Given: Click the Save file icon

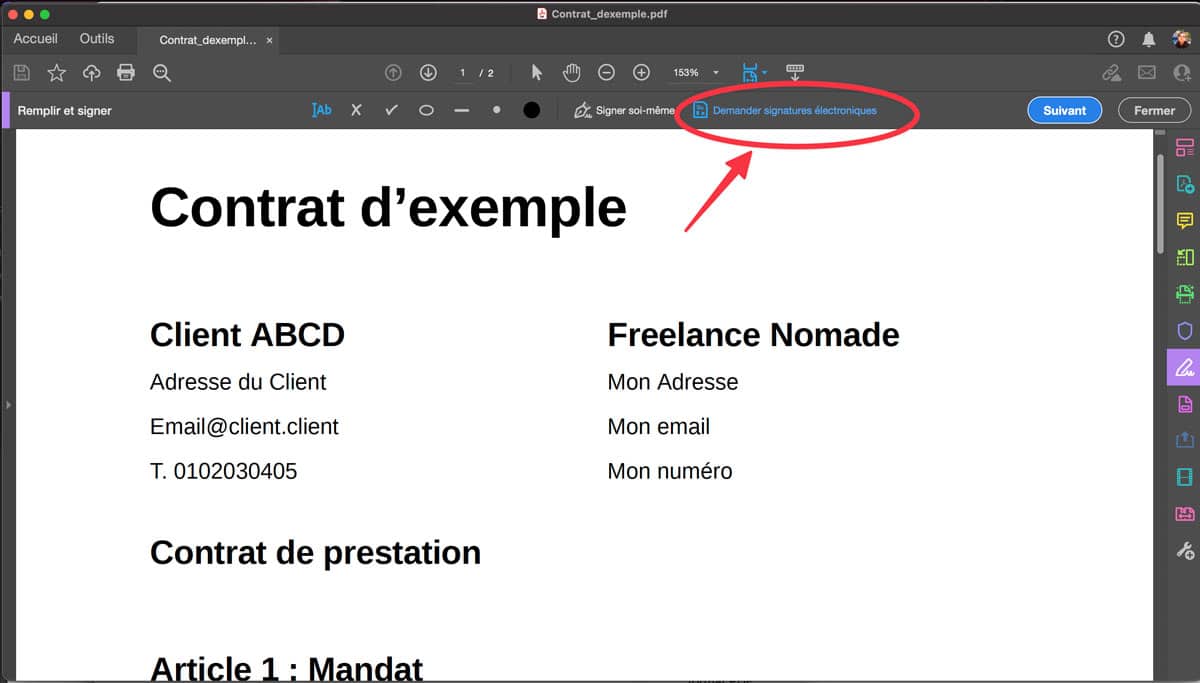Looking at the screenshot, I should coord(22,73).
